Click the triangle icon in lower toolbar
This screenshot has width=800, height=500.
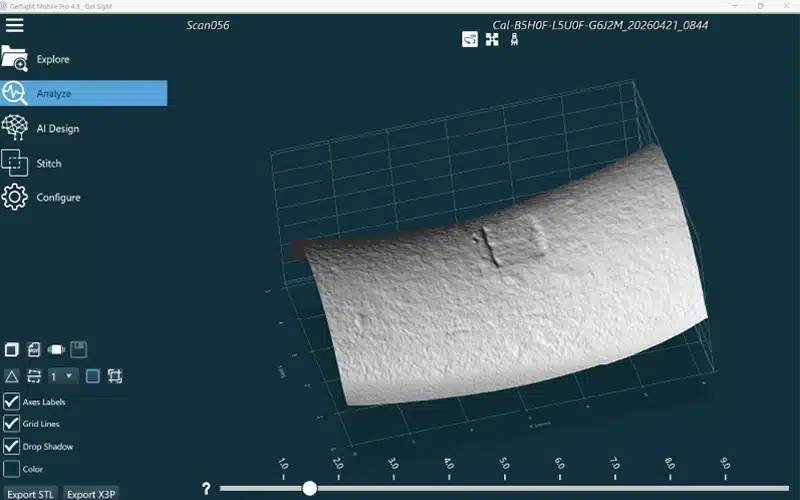pos(11,377)
